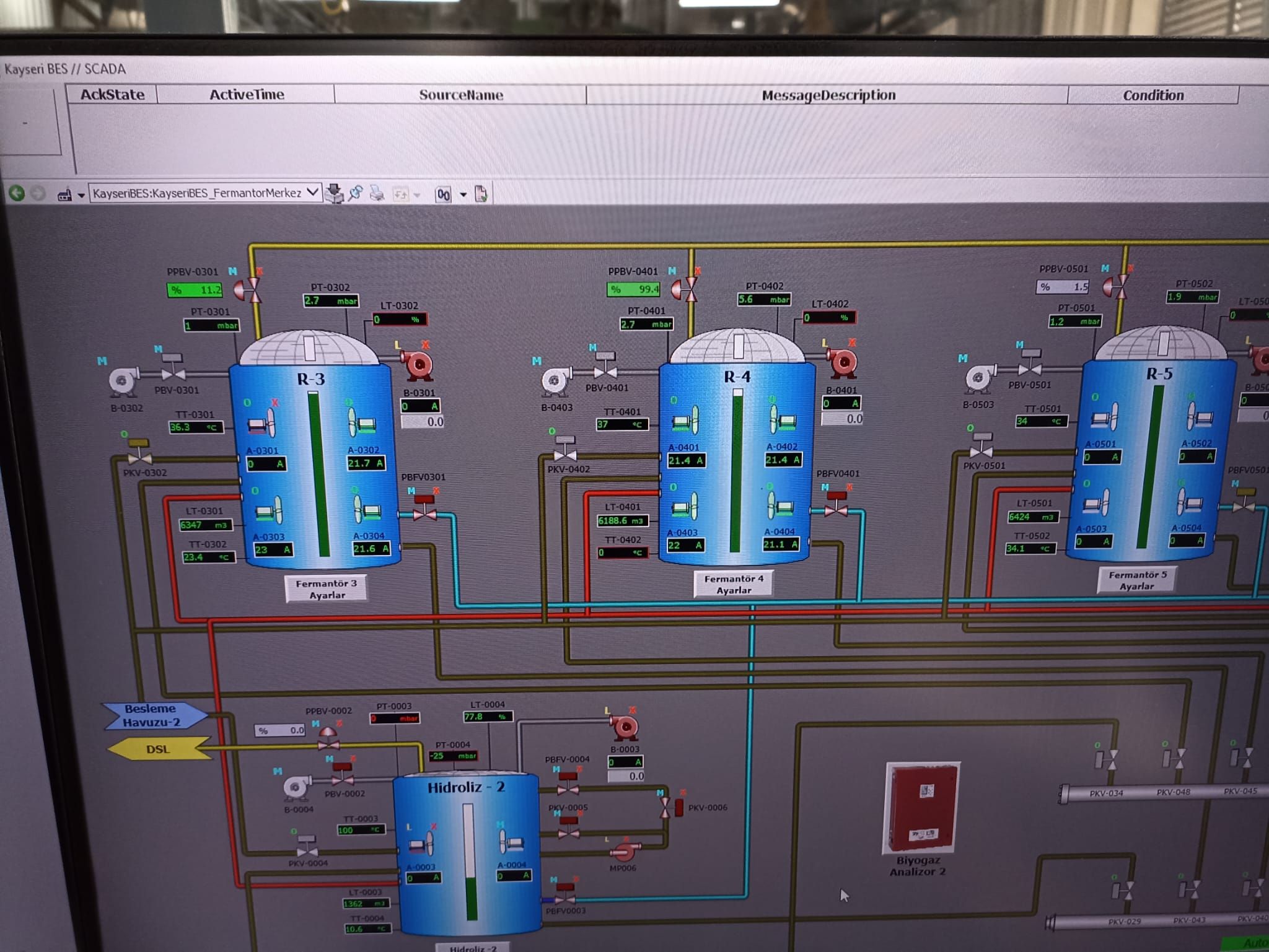Sort alarms by ActiveTime column header
Image resolution: width=1269 pixels, height=952 pixels.
(247, 95)
